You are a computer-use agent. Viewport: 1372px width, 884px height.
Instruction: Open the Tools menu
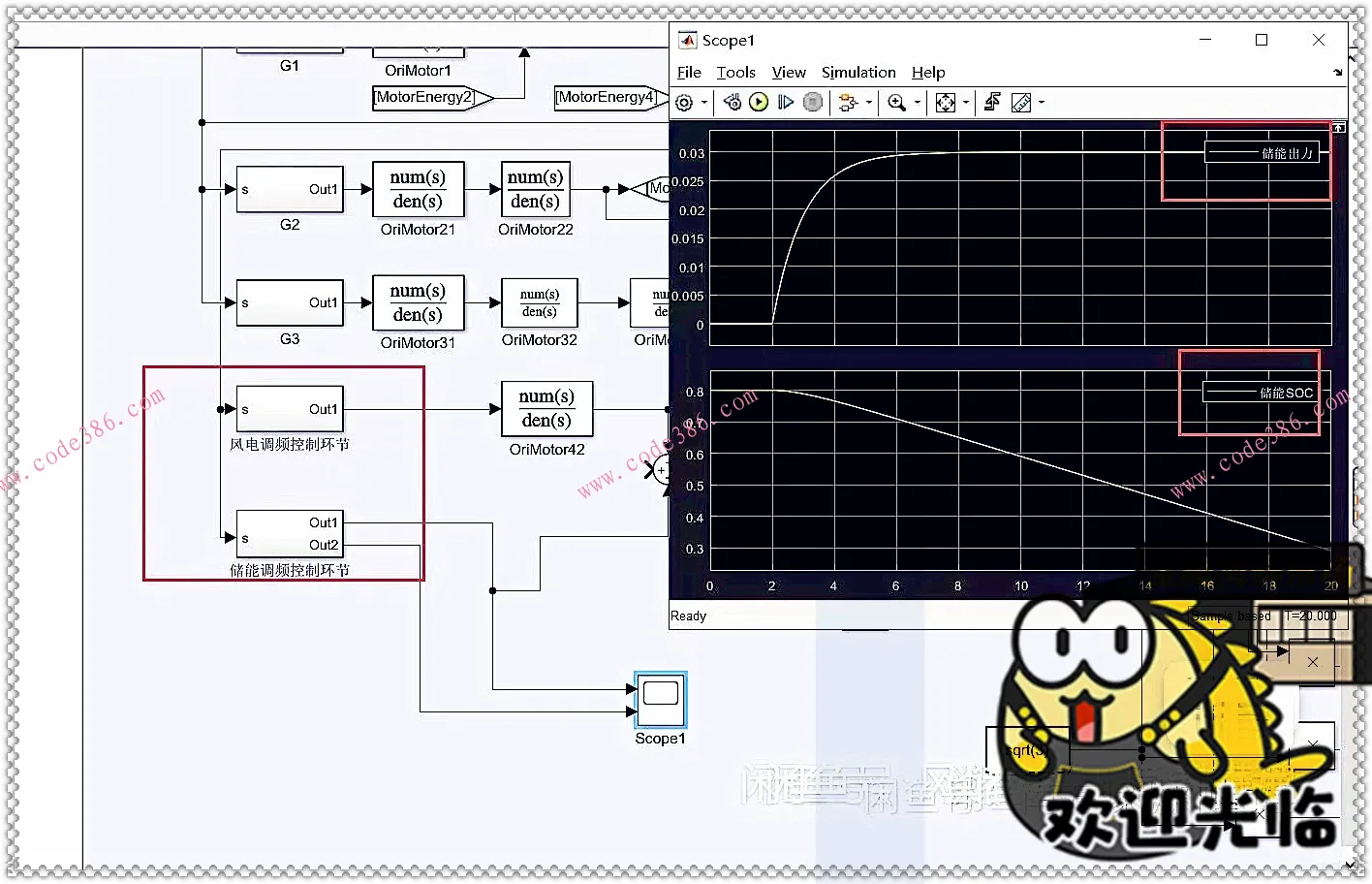pos(735,73)
